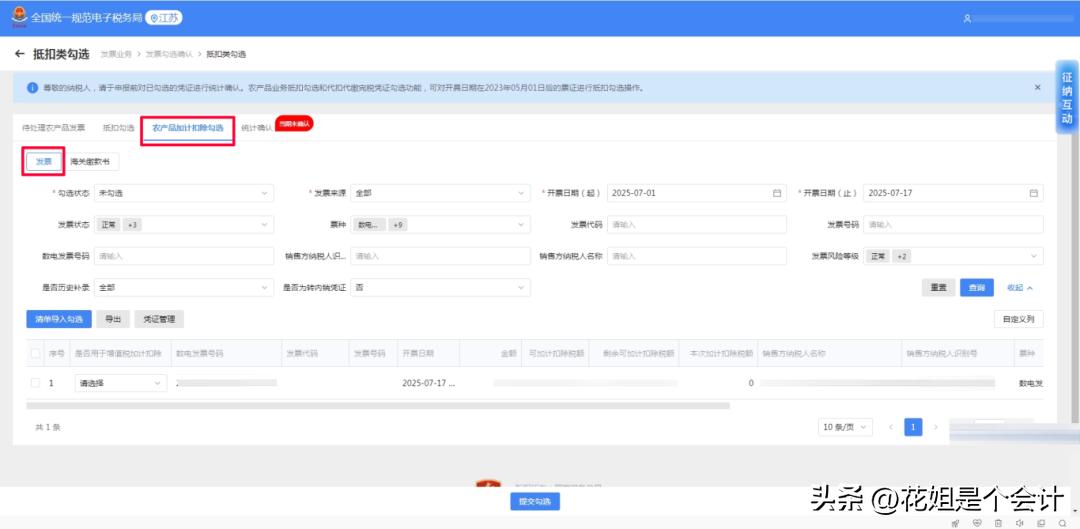Select the 发票 sub-tab
The width and height of the screenshot is (1080, 529).
tap(43, 161)
